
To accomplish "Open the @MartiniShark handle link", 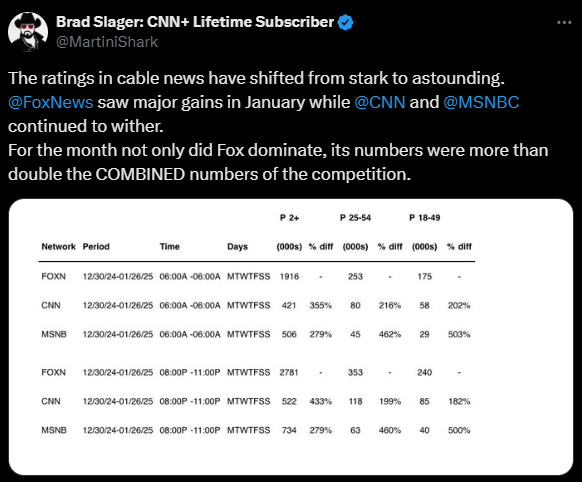I will 107,42.
